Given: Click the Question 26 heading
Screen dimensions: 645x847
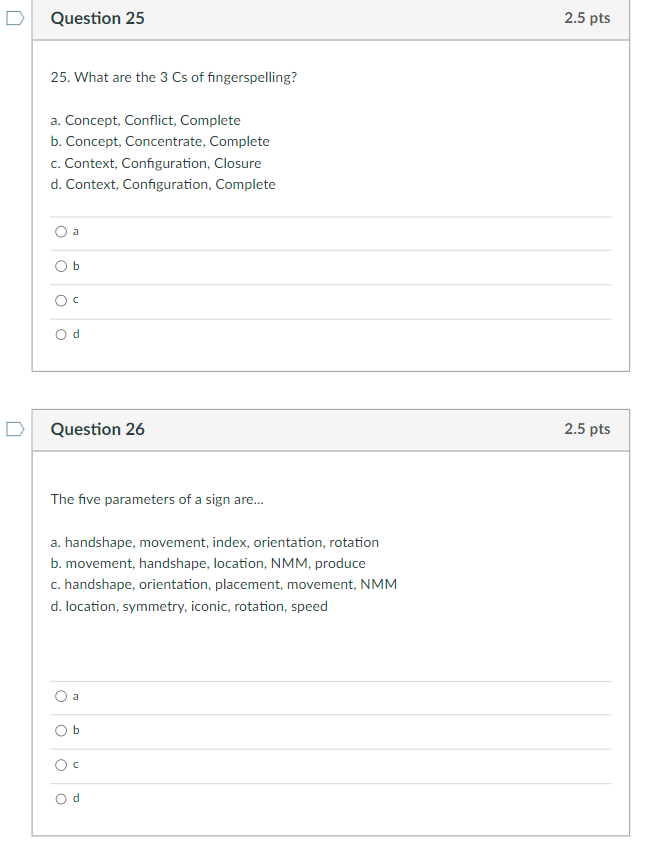Looking at the screenshot, I should 97,429.
